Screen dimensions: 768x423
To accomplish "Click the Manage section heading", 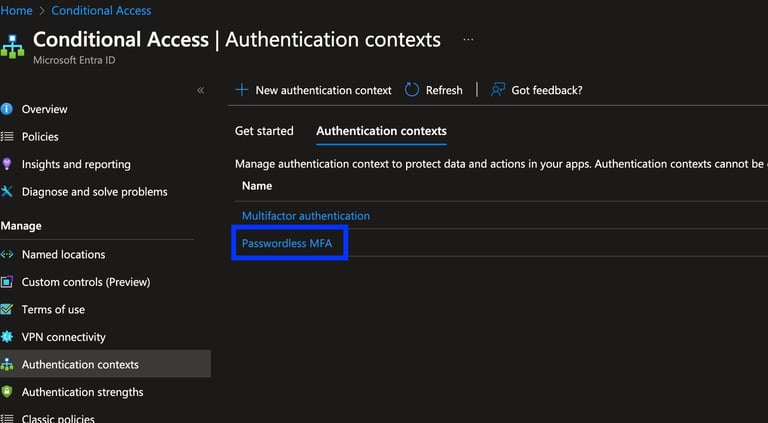I will pyautogui.click(x=21, y=226).
